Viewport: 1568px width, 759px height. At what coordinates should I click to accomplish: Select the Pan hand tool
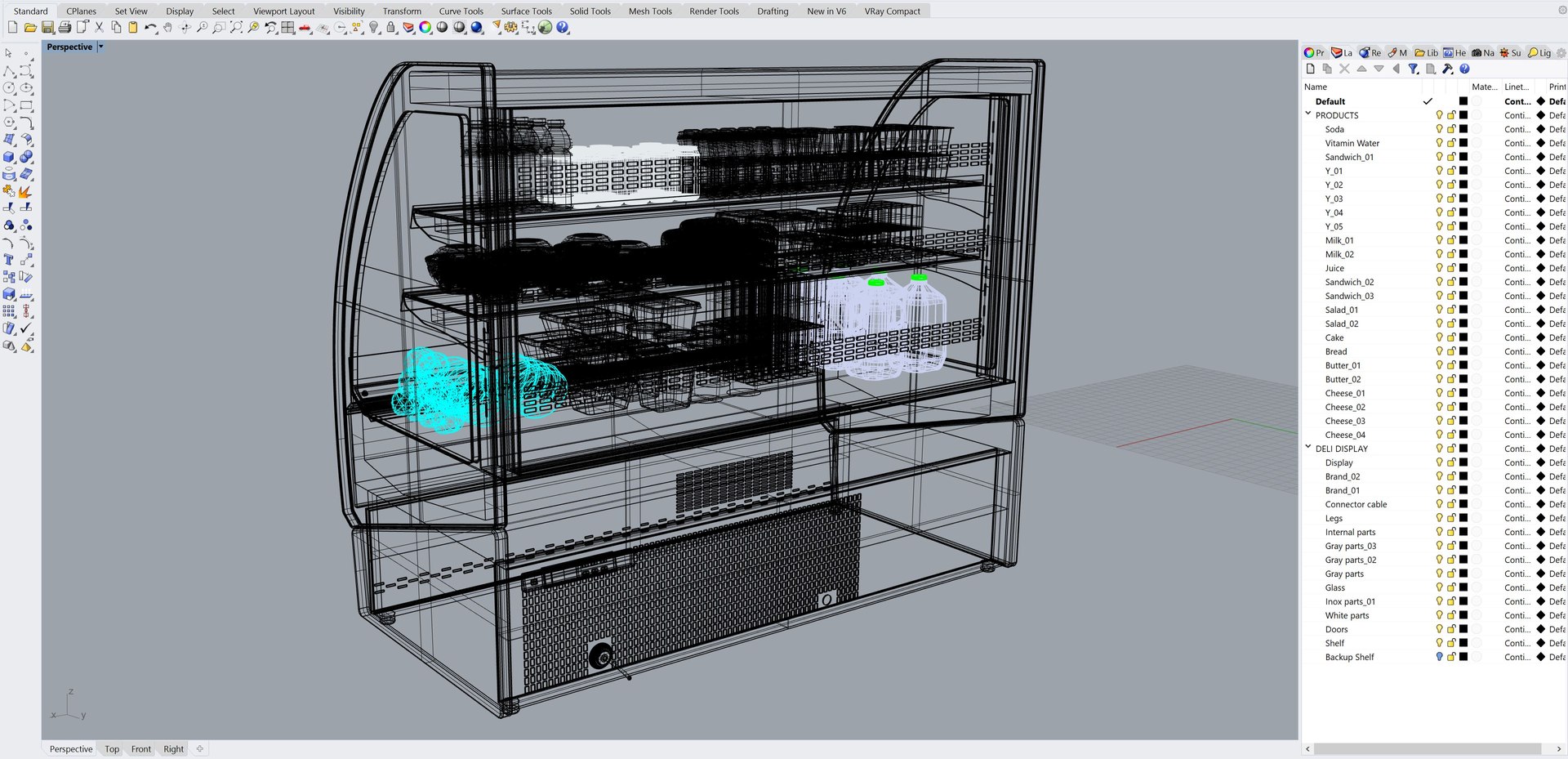pos(167,27)
